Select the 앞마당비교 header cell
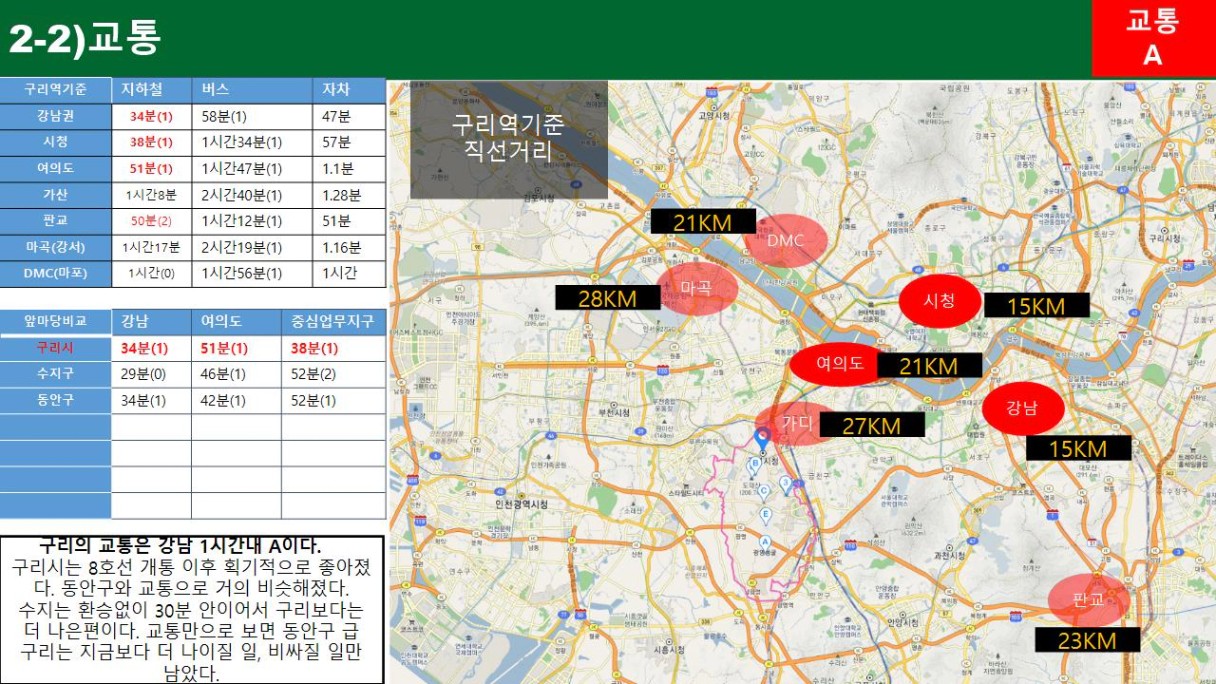The height and width of the screenshot is (684, 1216). [55, 322]
